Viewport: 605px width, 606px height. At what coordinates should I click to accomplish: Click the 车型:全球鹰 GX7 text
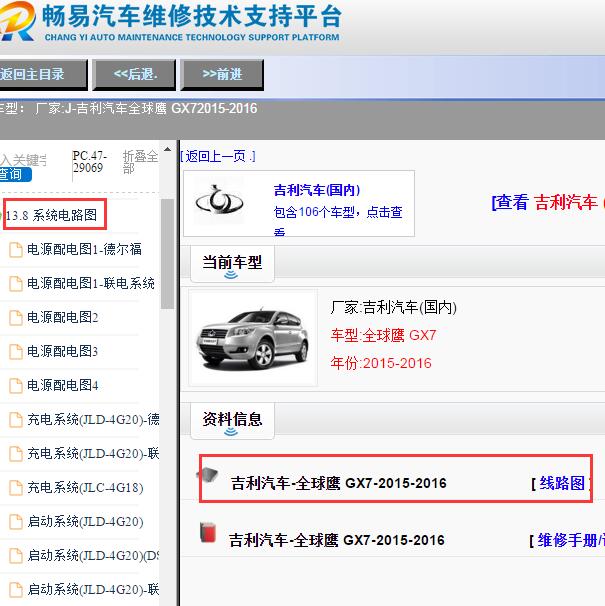tap(383, 335)
